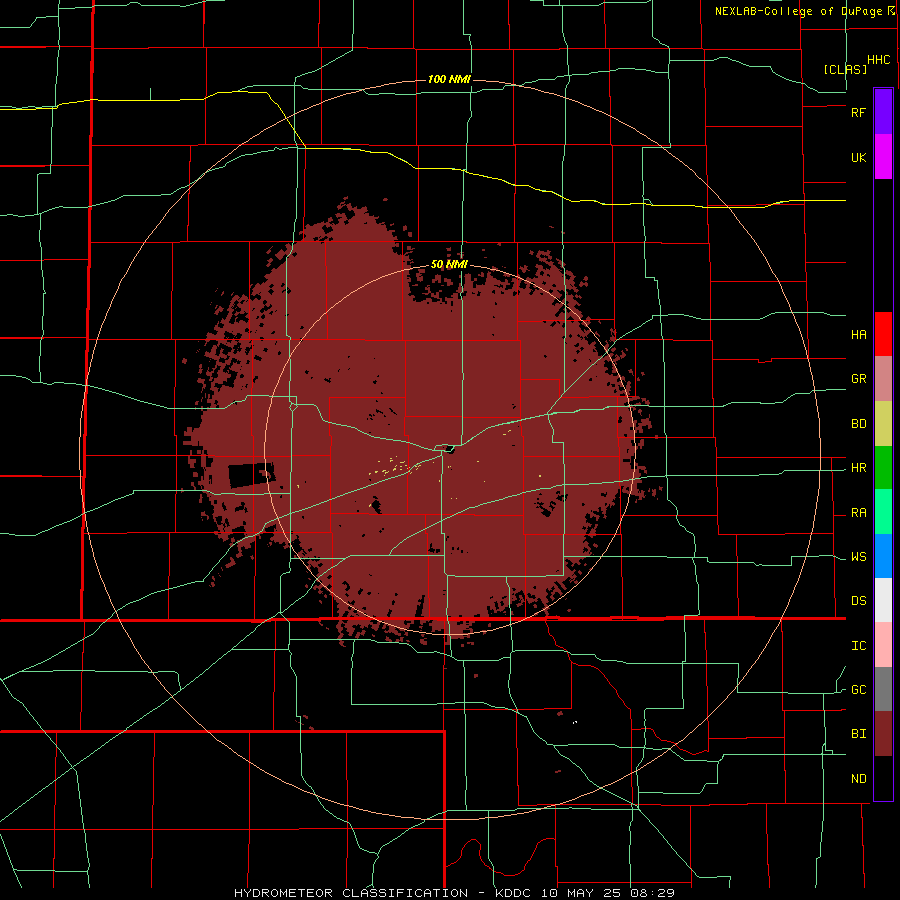Viewport: 900px width, 900px height.
Task: Click the BD legend label
Action: (858, 424)
